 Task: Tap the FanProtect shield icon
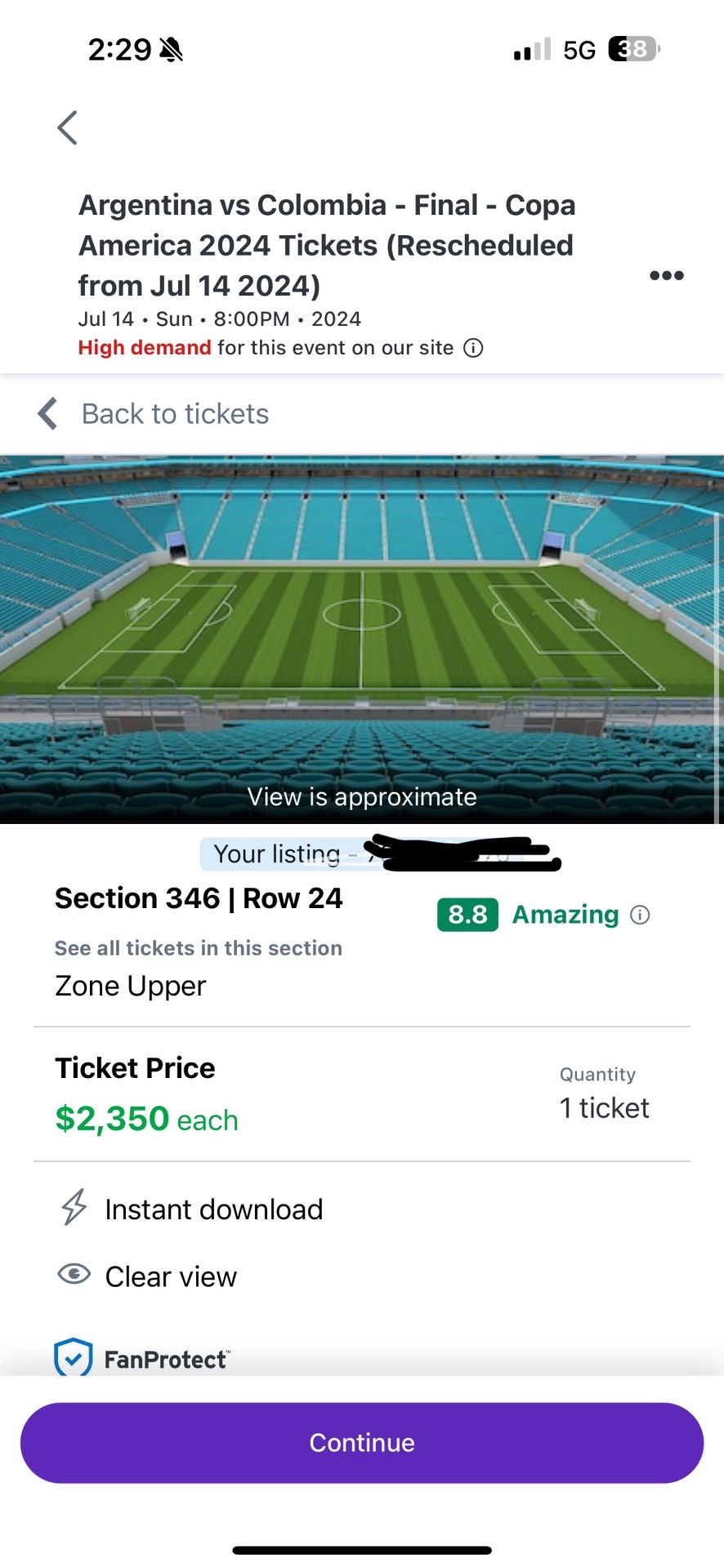(x=73, y=1357)
